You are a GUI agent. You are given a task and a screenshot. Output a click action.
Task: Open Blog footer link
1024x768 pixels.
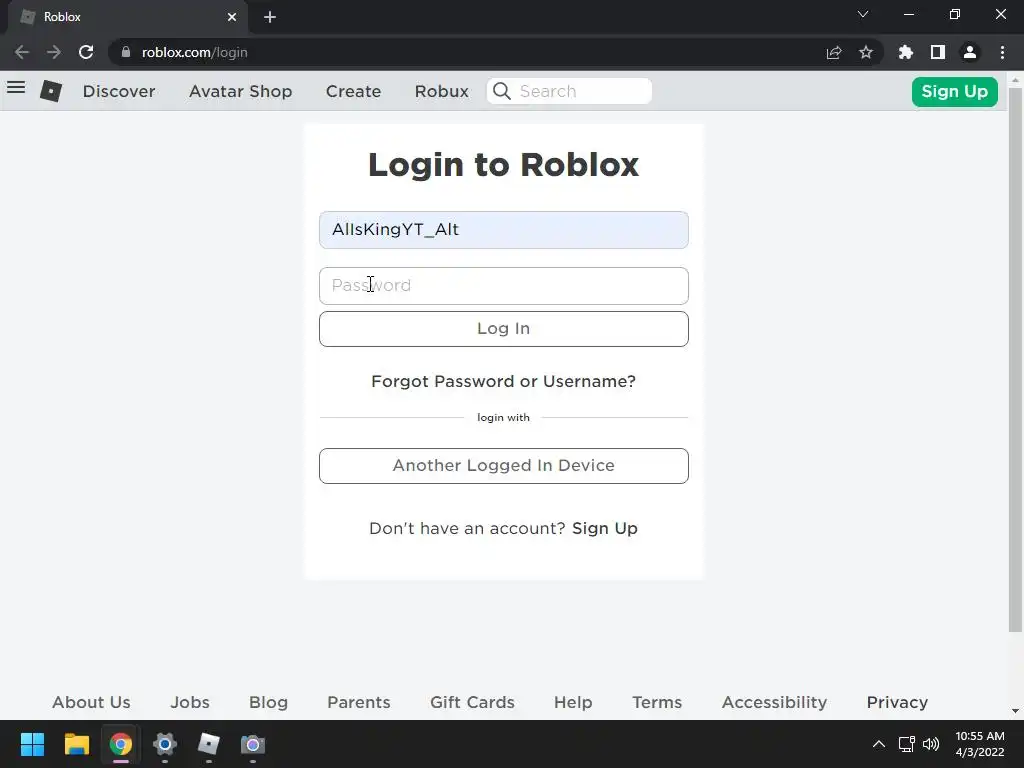pos(268,702)
